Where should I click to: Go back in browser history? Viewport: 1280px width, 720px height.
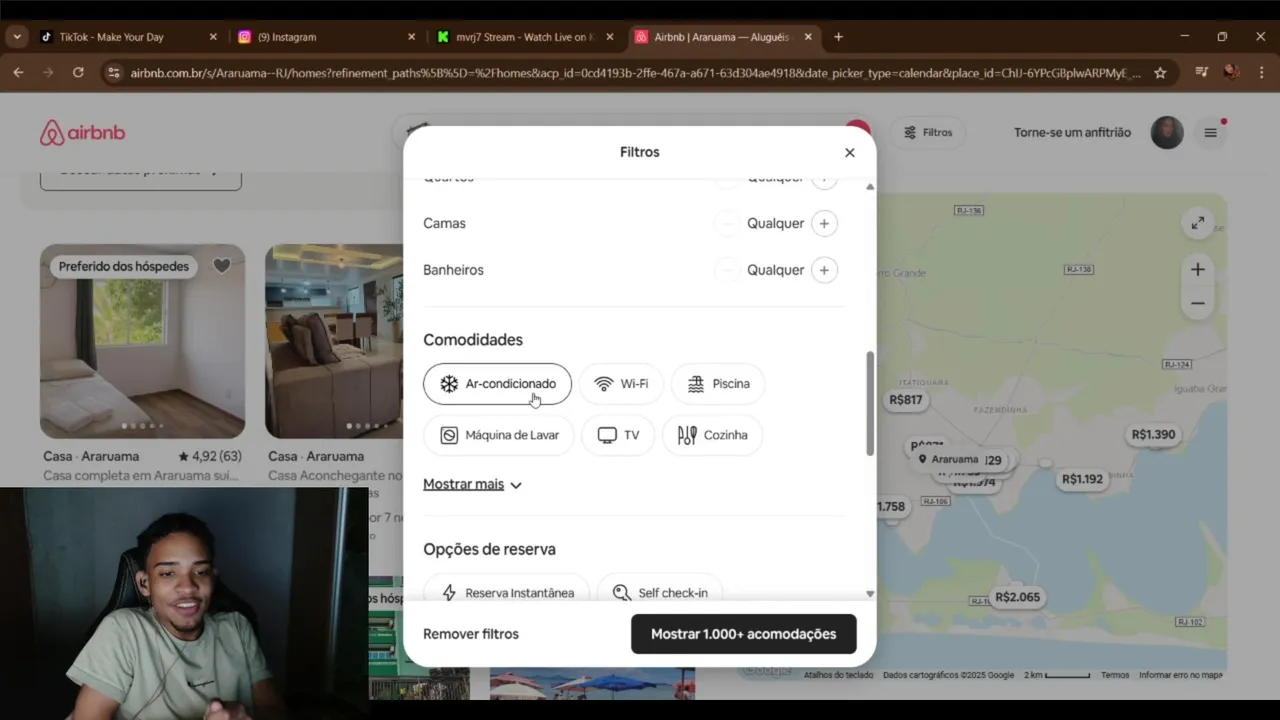coord(18,73)
